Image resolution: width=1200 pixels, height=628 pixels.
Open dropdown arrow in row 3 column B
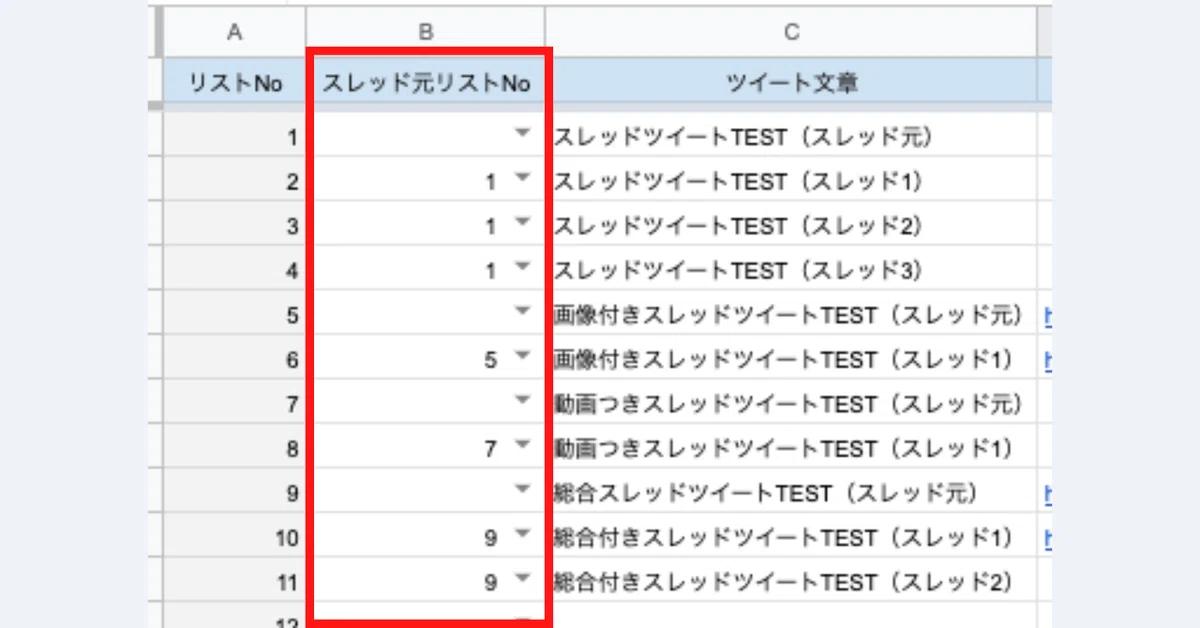pos(521,223)
